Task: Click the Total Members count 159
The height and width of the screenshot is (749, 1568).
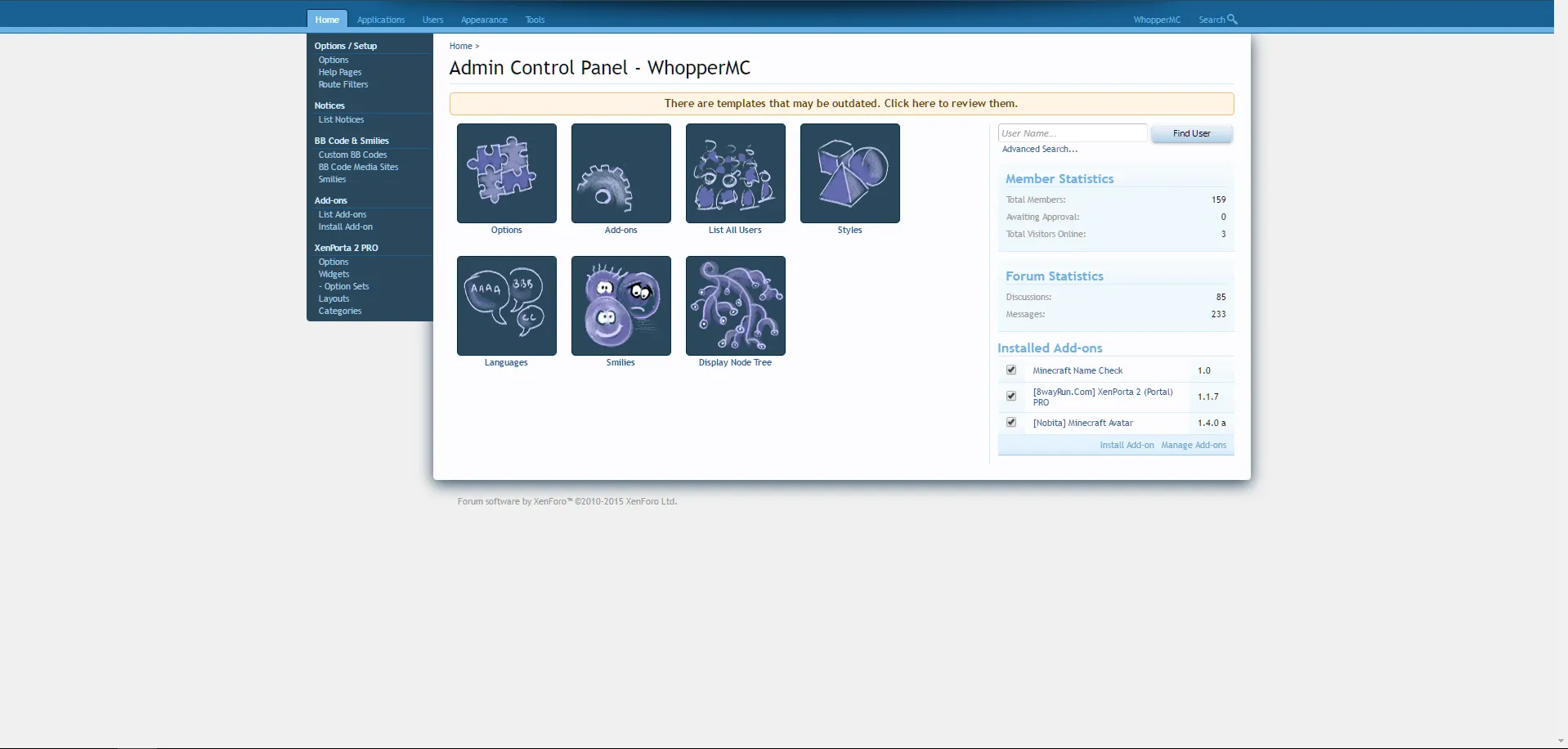Action: [x=1218, y=200]
